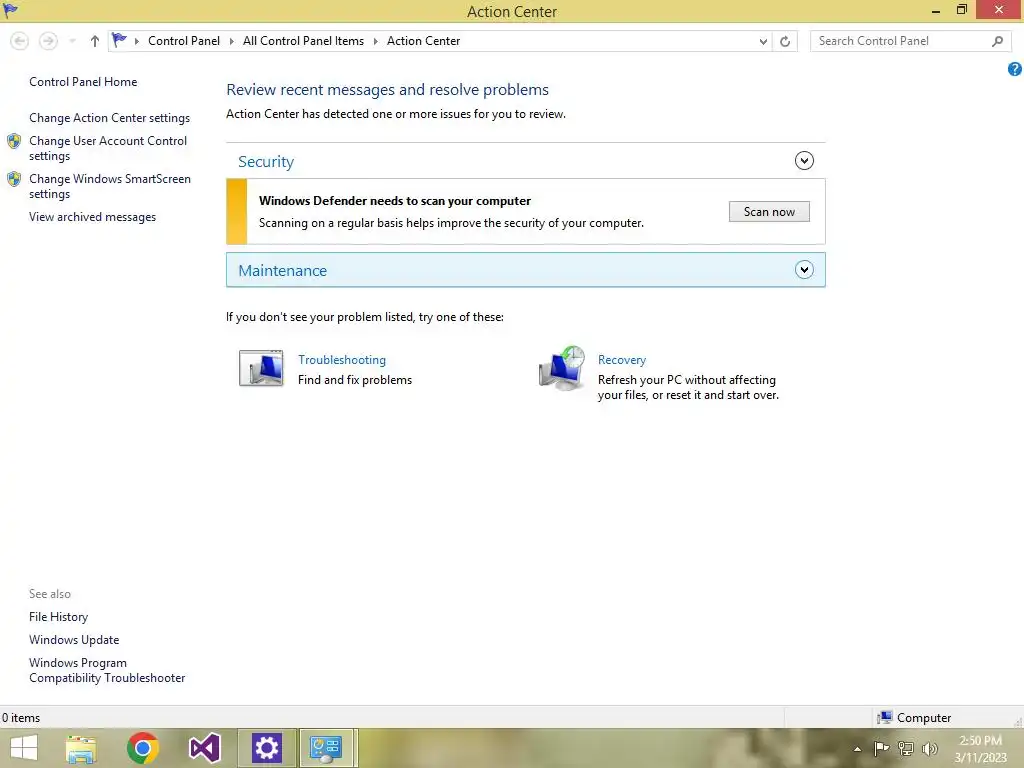Open Change User Account Control settings
The width and height of the screenshot is (1024, 768).
pyautogui.click(x=108, y=148)
